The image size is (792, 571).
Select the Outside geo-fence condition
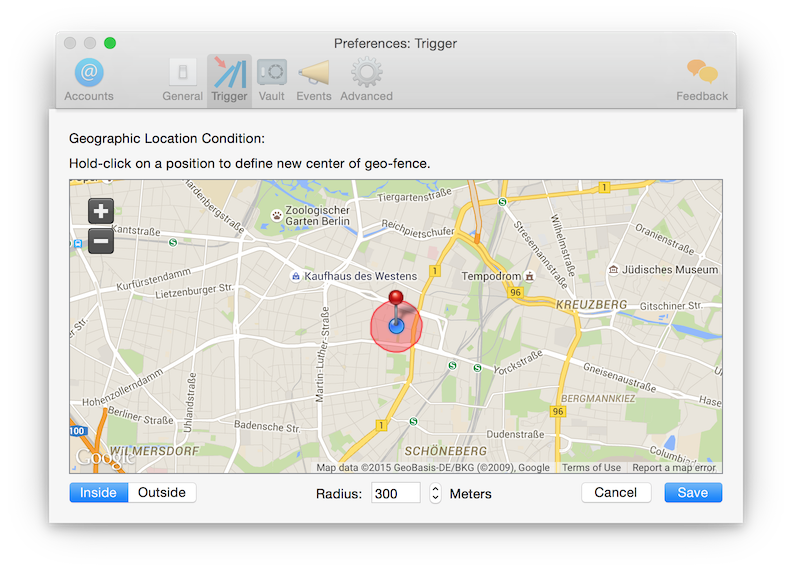click(162, 493)
